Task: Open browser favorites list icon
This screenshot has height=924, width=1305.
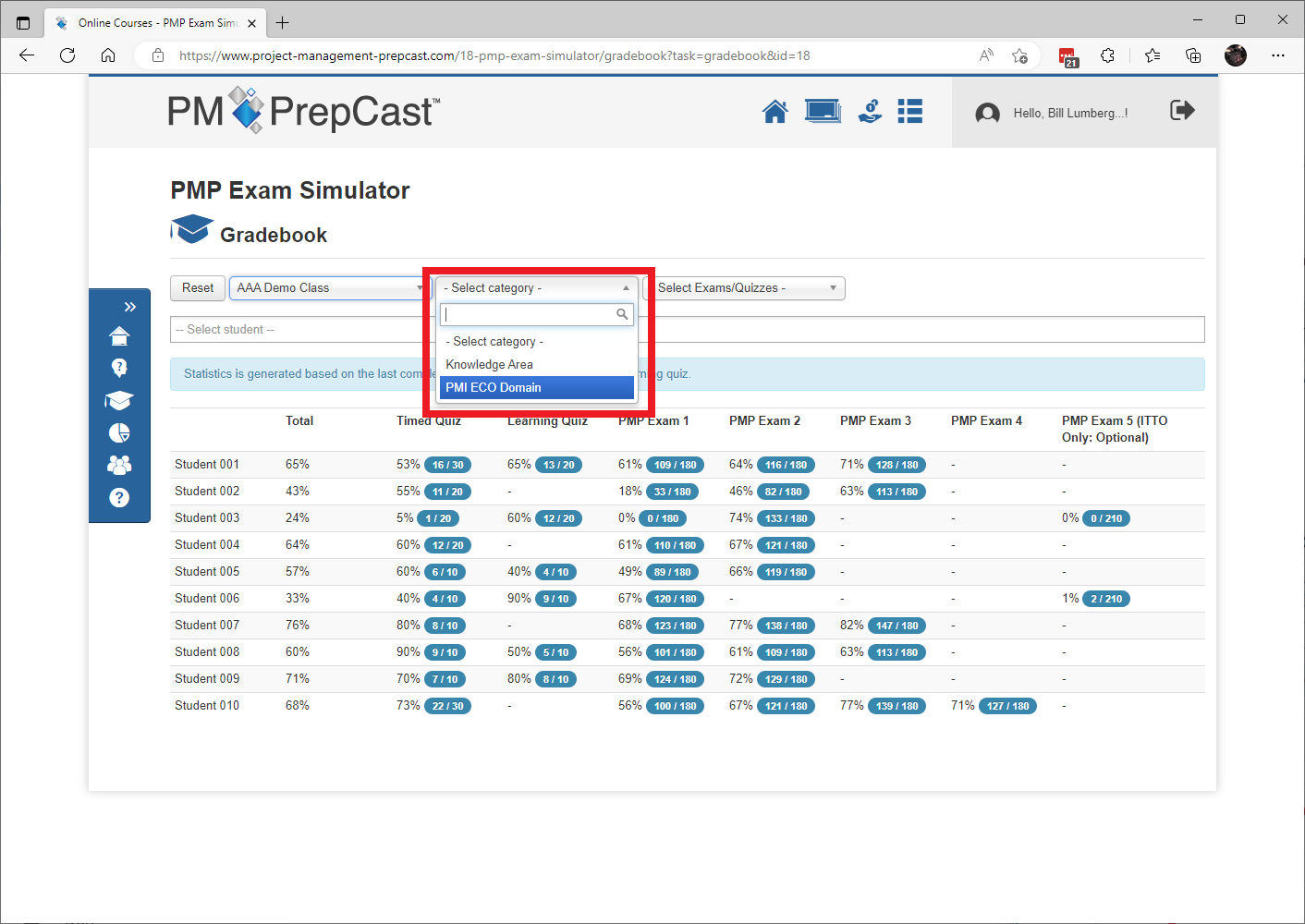Action: [x=1153, y=55]
